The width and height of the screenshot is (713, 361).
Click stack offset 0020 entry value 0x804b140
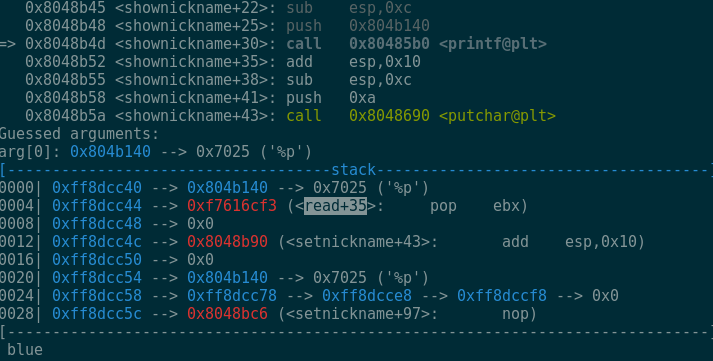click(227, 278)
